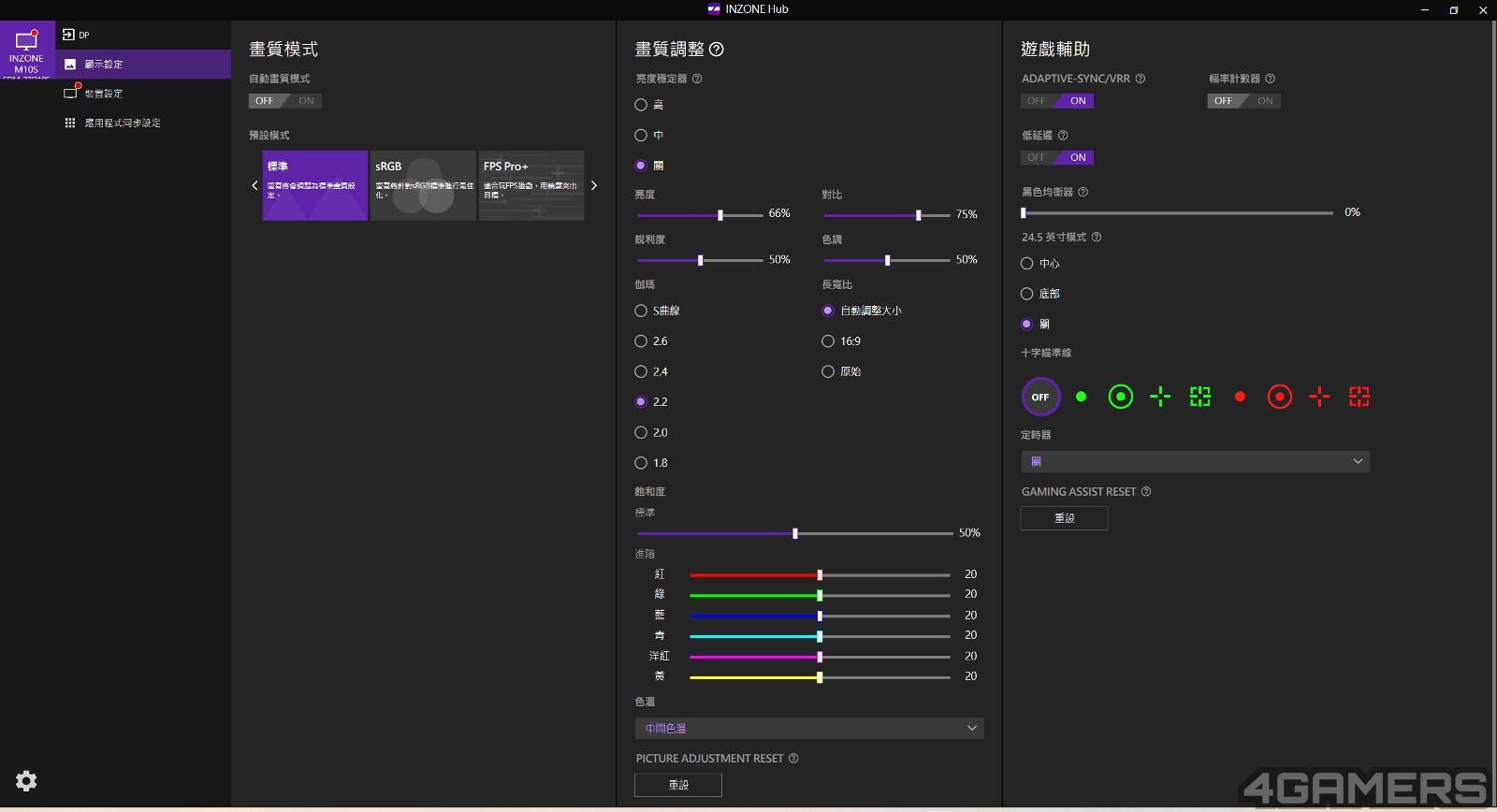This screenshot has width=1497, height=812.
Task: Select the red bracket-square crosshair
Action: coord(1359,397)
